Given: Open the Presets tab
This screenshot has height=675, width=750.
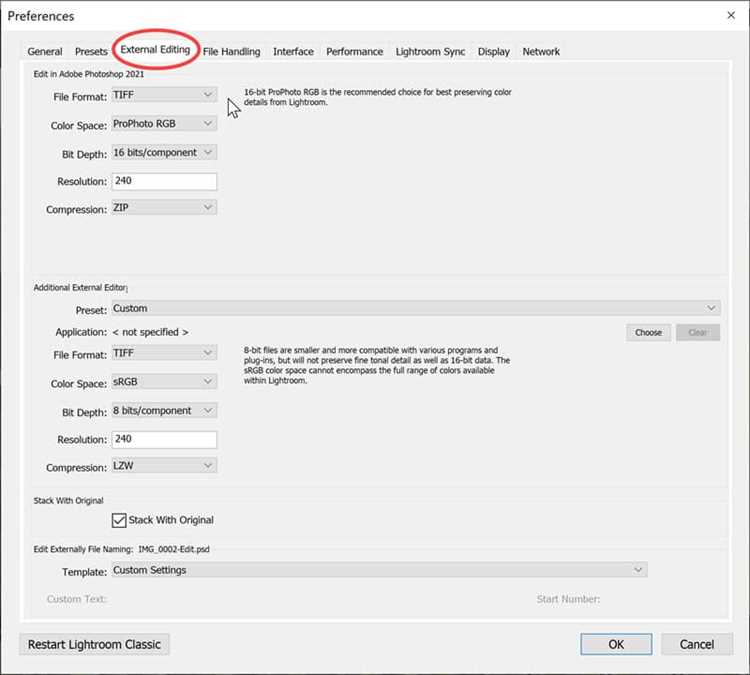Looking at the screenshot, I should tap(91, 52).
